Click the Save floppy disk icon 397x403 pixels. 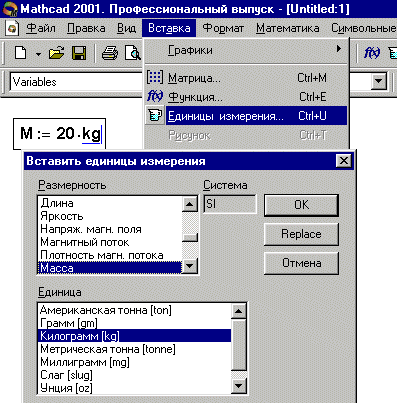point(79,53)
